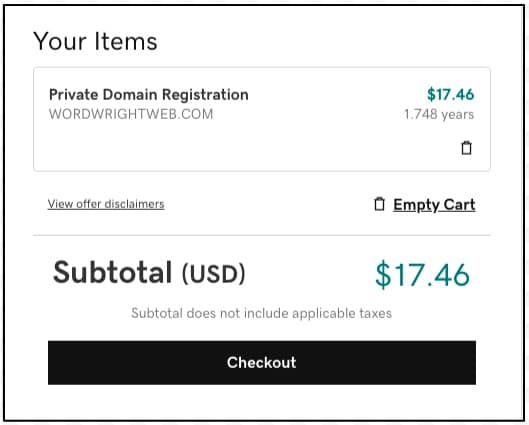
Task: View offer disclaimers
Action: click(106, 204)
